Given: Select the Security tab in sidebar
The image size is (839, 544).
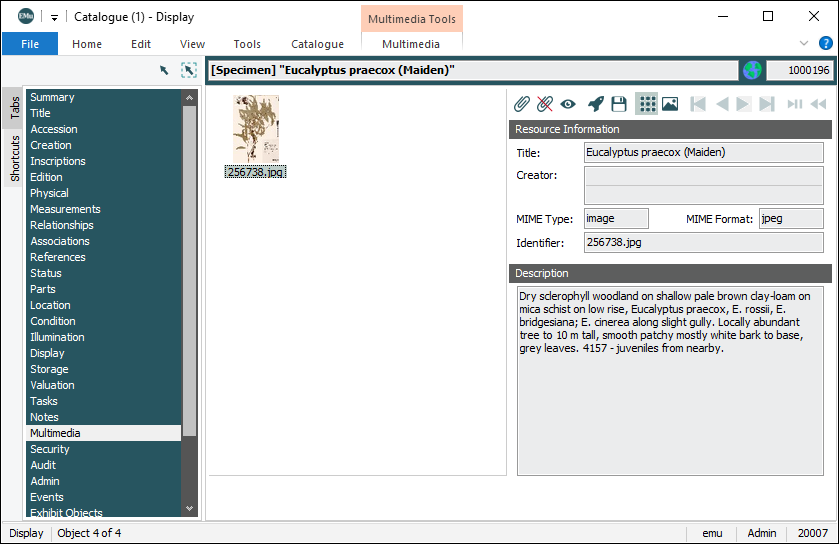Looking at the screenshot, I should pyautogui.click(x=50, y=449).
